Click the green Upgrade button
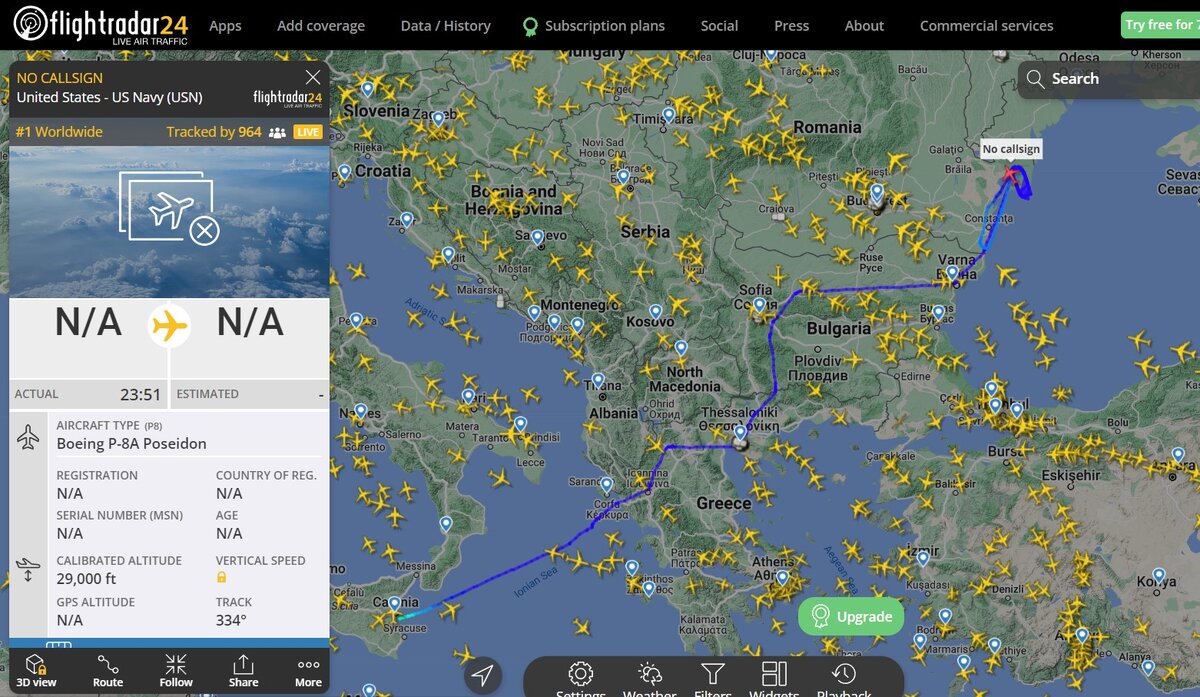The width and height of the screenshot is (1200, 697). 851,617
